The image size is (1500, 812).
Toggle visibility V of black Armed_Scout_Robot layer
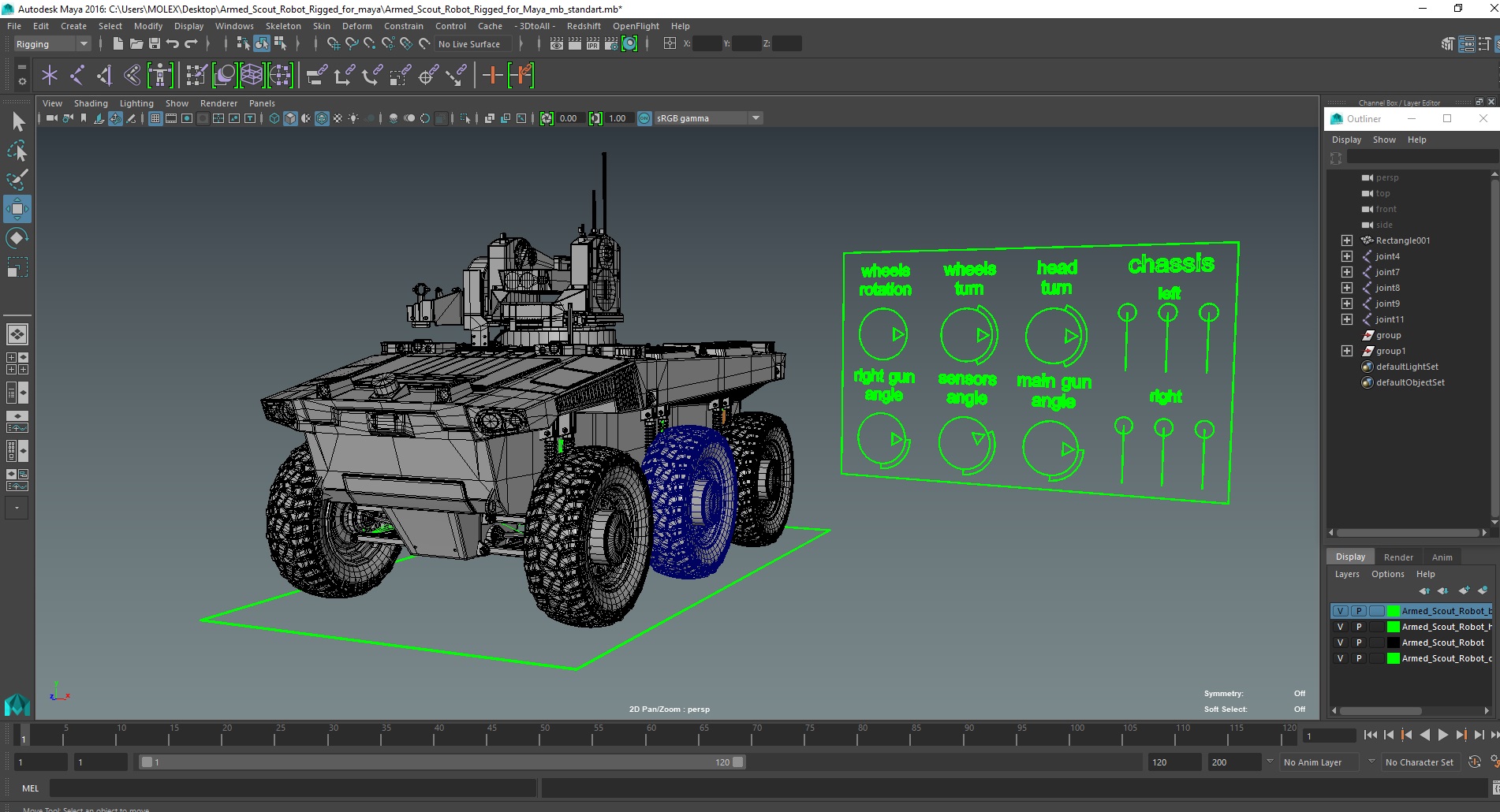(x=1340, y=643)
